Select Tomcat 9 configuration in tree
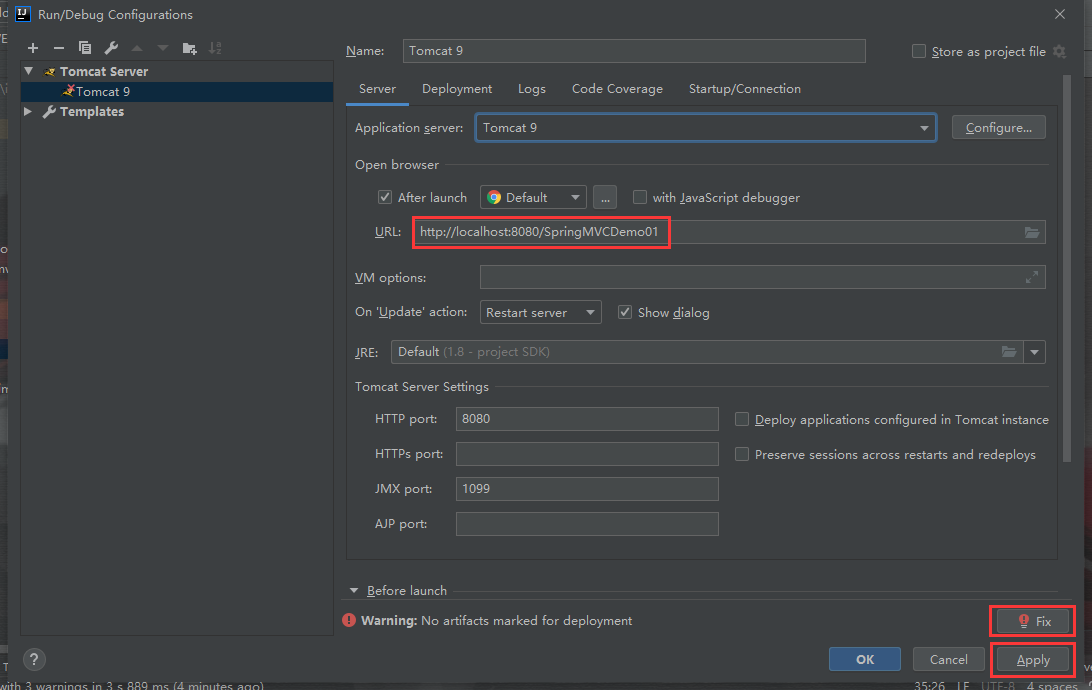This screenshot has height=690, width=1092. pyautogui.click(x=177, y=91)
